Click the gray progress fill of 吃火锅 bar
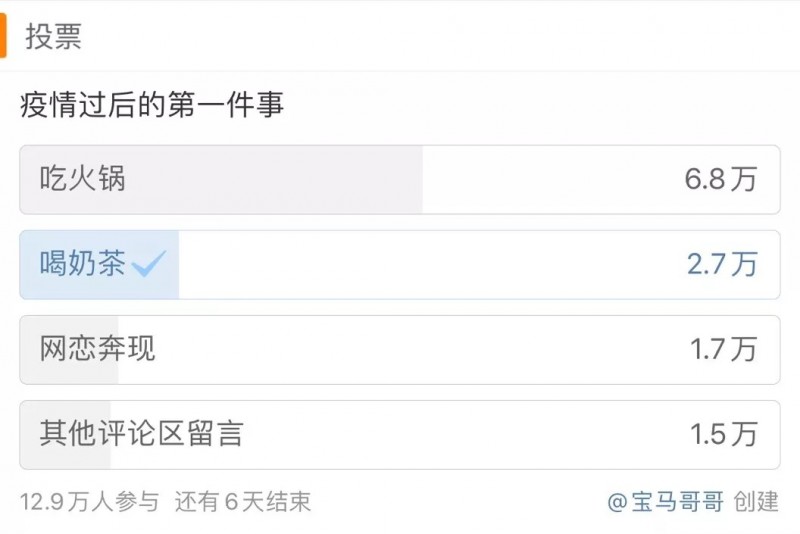 point(300,180)
